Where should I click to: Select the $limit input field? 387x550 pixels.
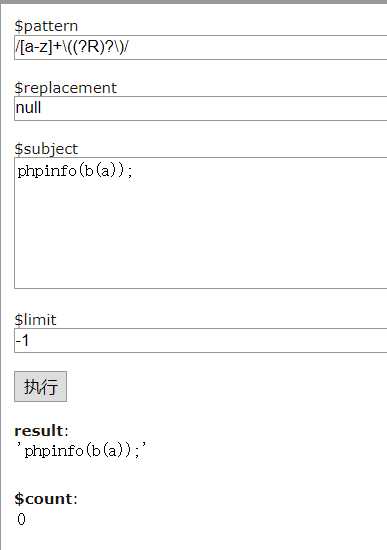(201, 340)
